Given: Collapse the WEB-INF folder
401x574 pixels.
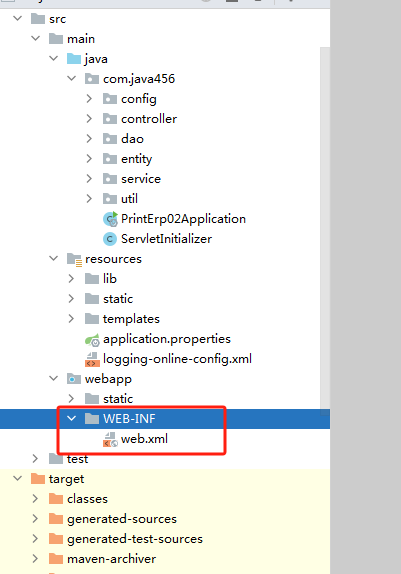Looking at the screenshot, I should pos(71,418).
